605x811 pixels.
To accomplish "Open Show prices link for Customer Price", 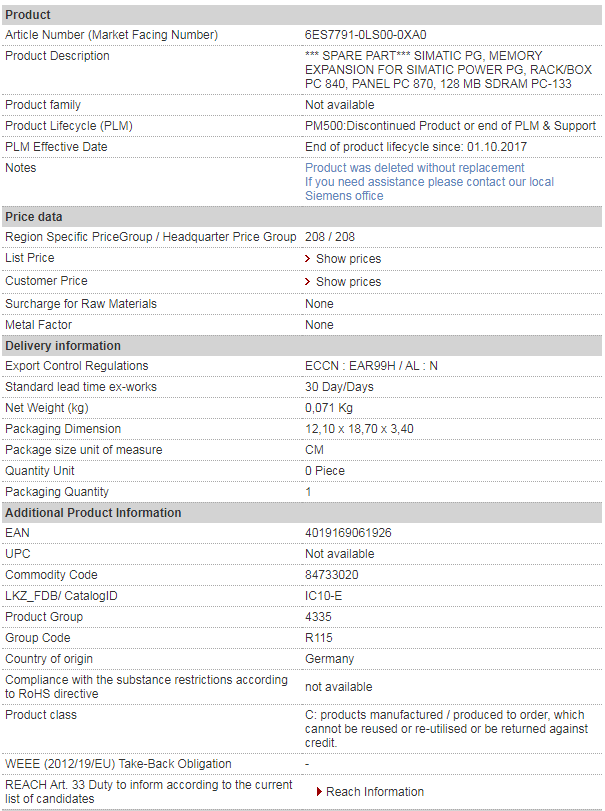I will 349,281.
